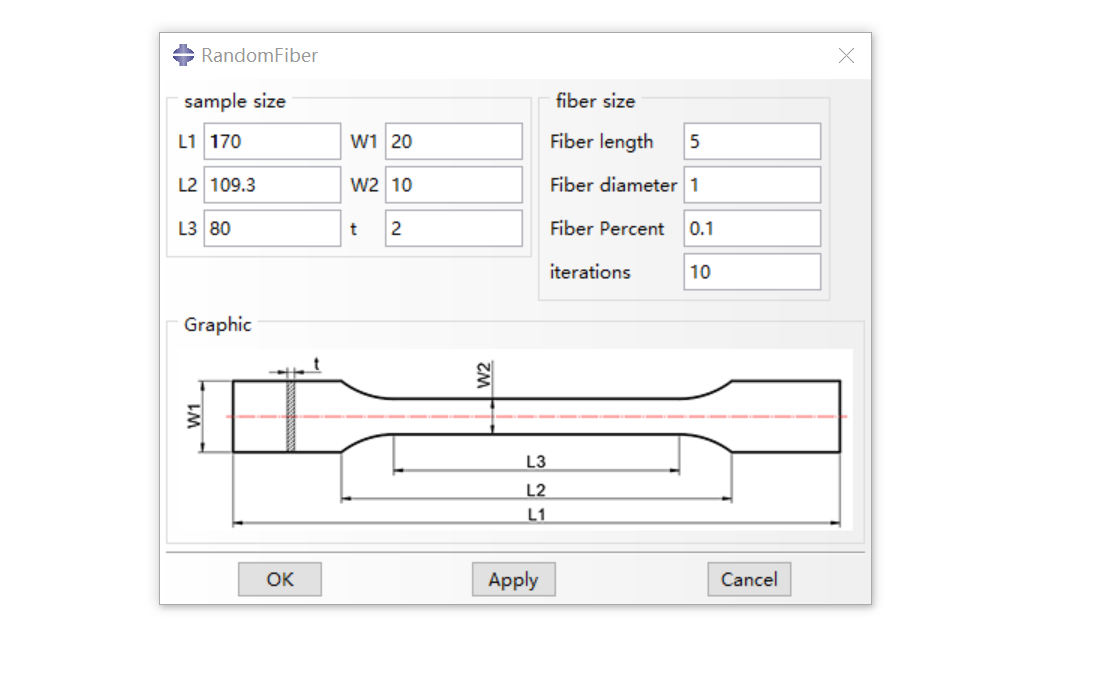Screen dimensions: 1095x673
Task: Click the RandomFiber app icon in title bar
Action: (183, 56)
